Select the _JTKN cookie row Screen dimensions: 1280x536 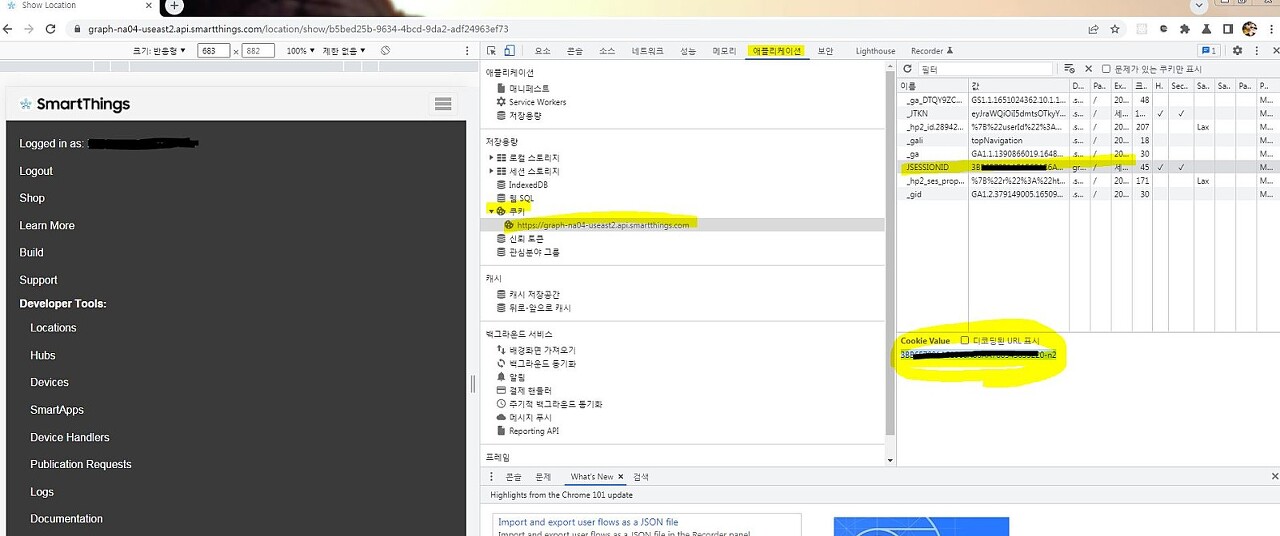[1088, 114]
